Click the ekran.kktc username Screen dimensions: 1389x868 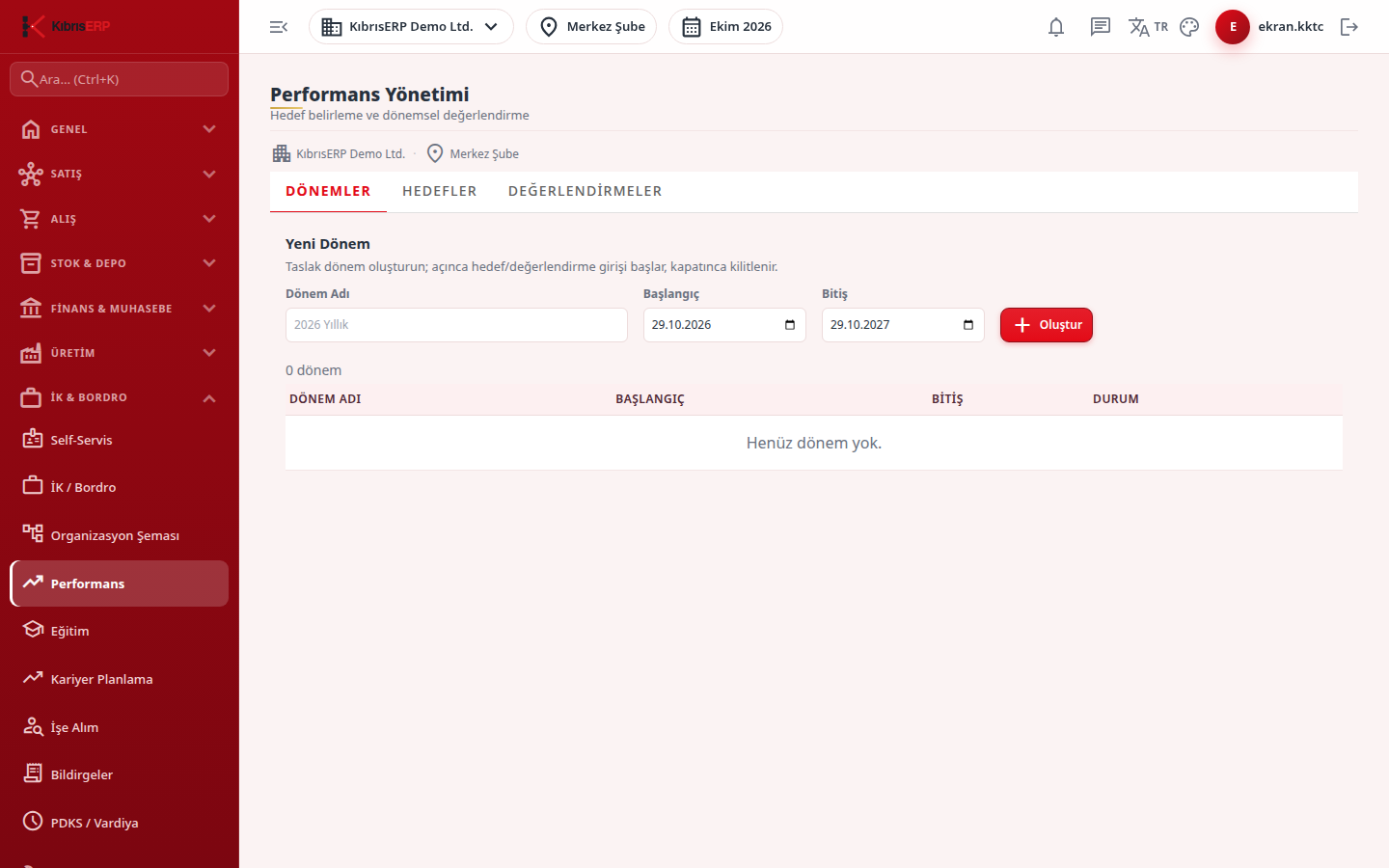click(1291, 27)
